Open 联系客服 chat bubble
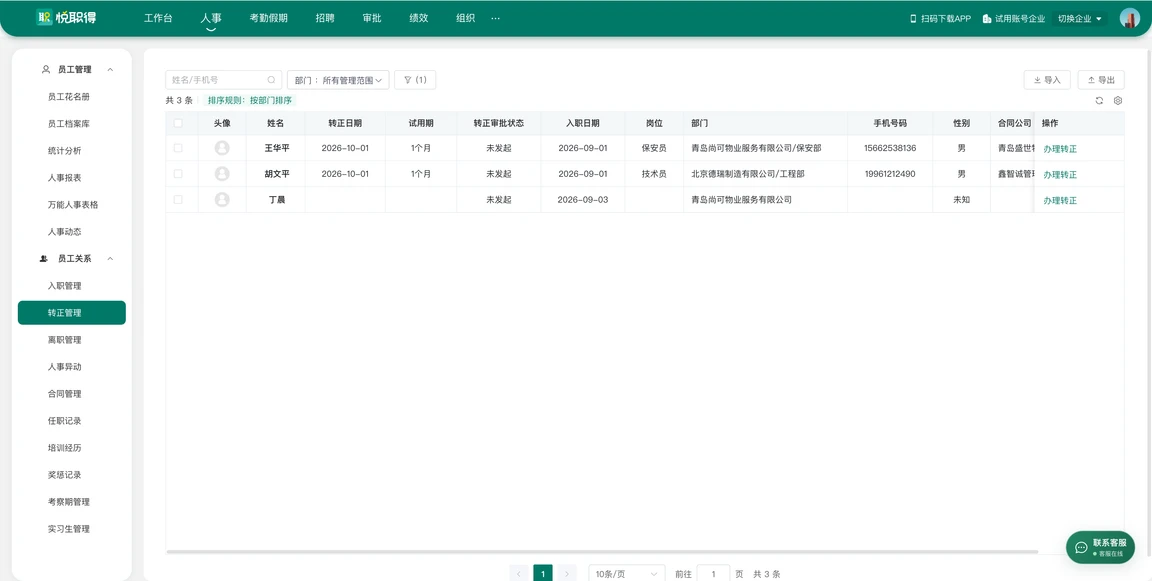The width and height of the screenshot is (1152, 581). click(1101, 547)
